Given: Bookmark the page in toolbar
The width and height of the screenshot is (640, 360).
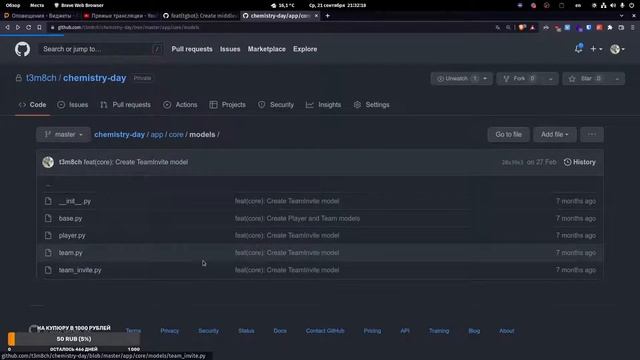Looking at the screenshot, I should [39, 27].
